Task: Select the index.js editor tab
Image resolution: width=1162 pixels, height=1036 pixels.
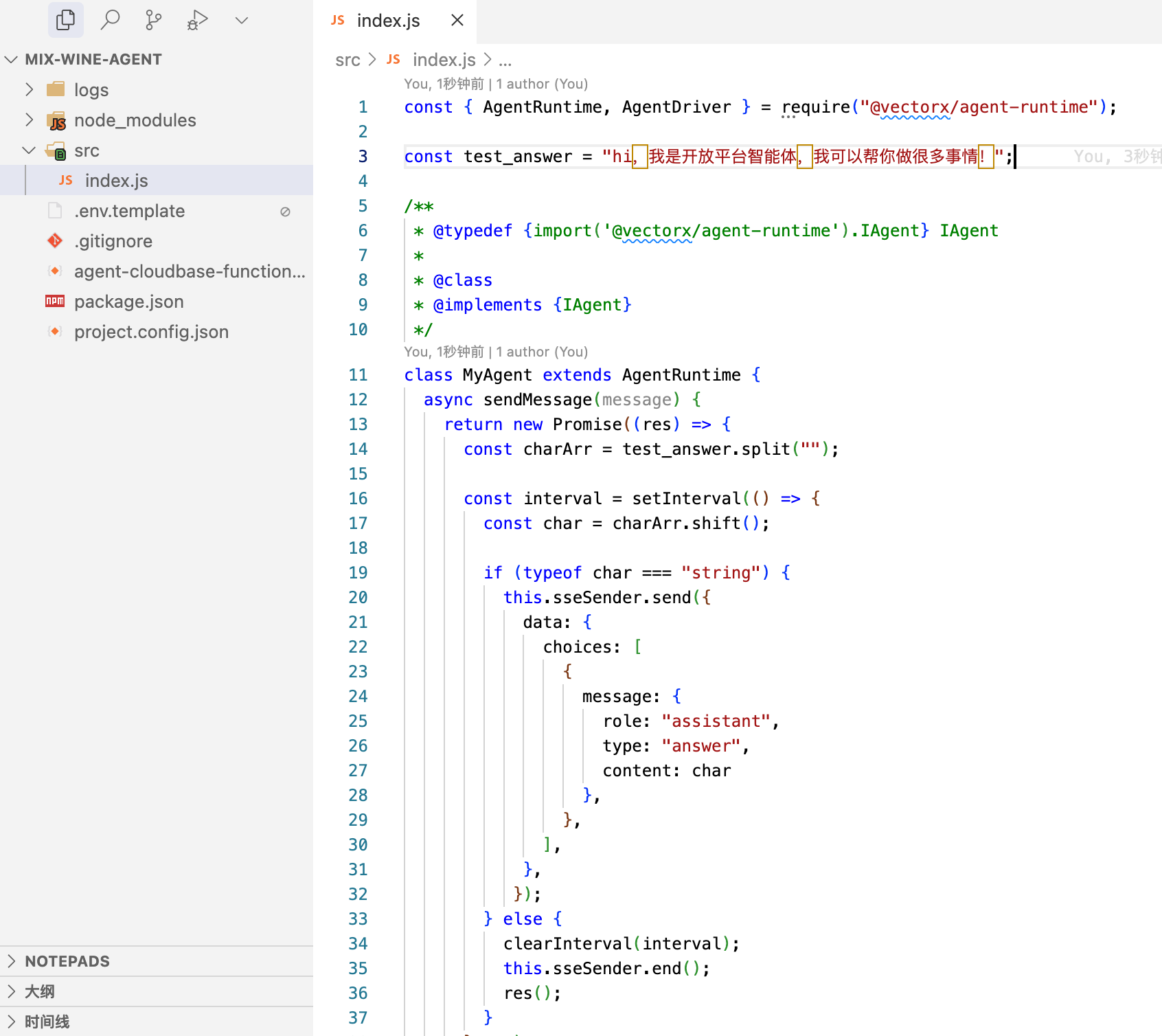Action: (x=395, y=21)
